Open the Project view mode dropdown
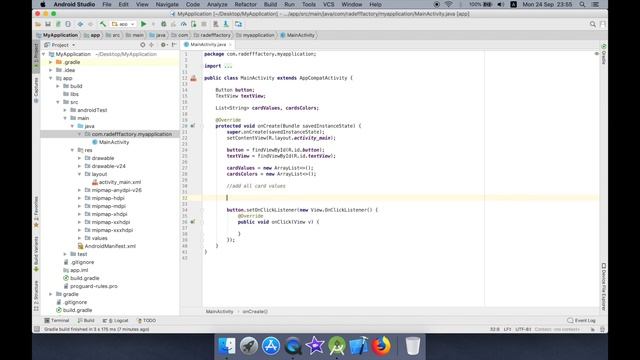The width and height of the screenshot is (640, 360). click(x=60, y=45)
